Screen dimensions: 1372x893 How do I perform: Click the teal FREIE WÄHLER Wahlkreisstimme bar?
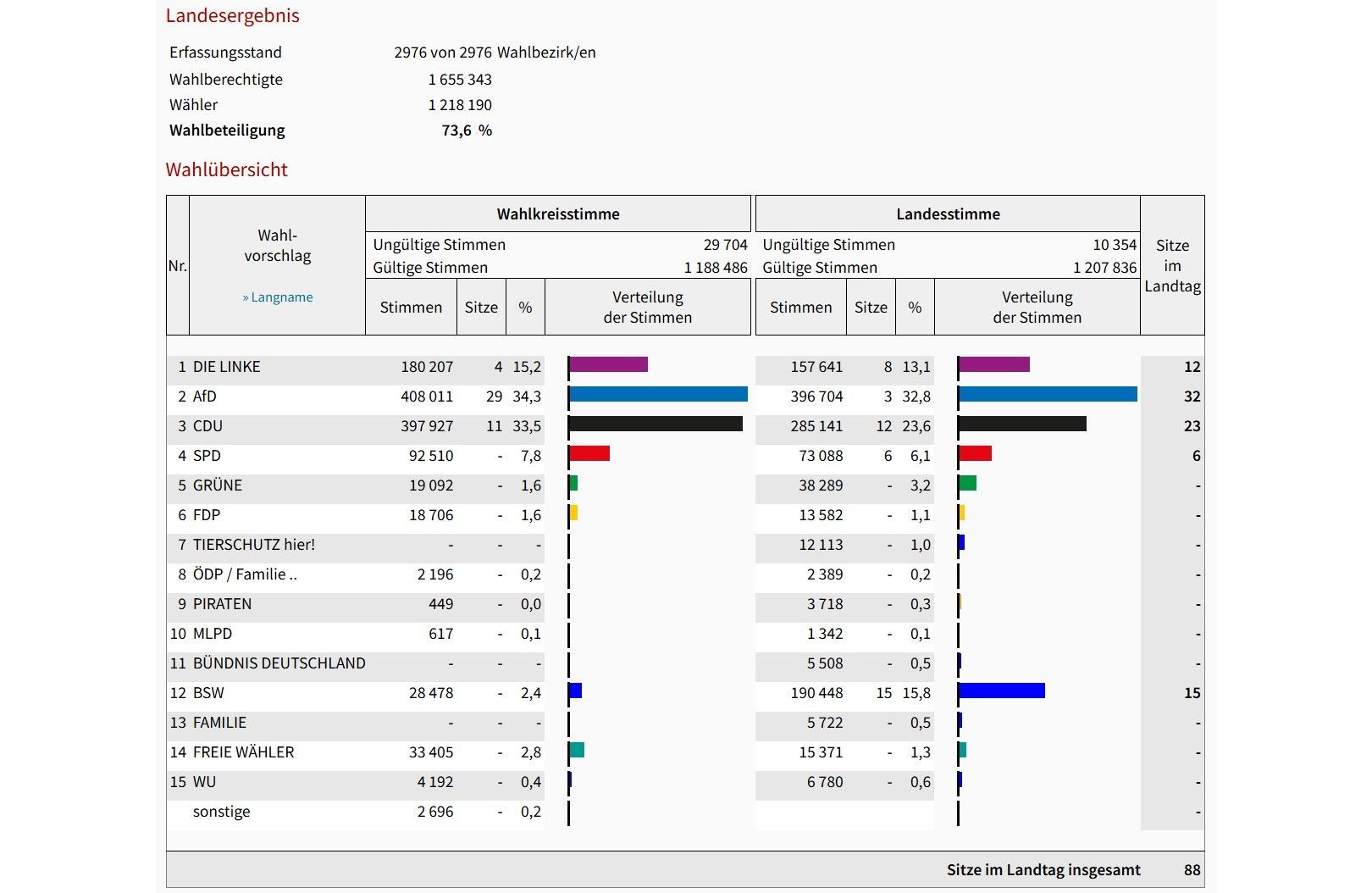(577, 751)
